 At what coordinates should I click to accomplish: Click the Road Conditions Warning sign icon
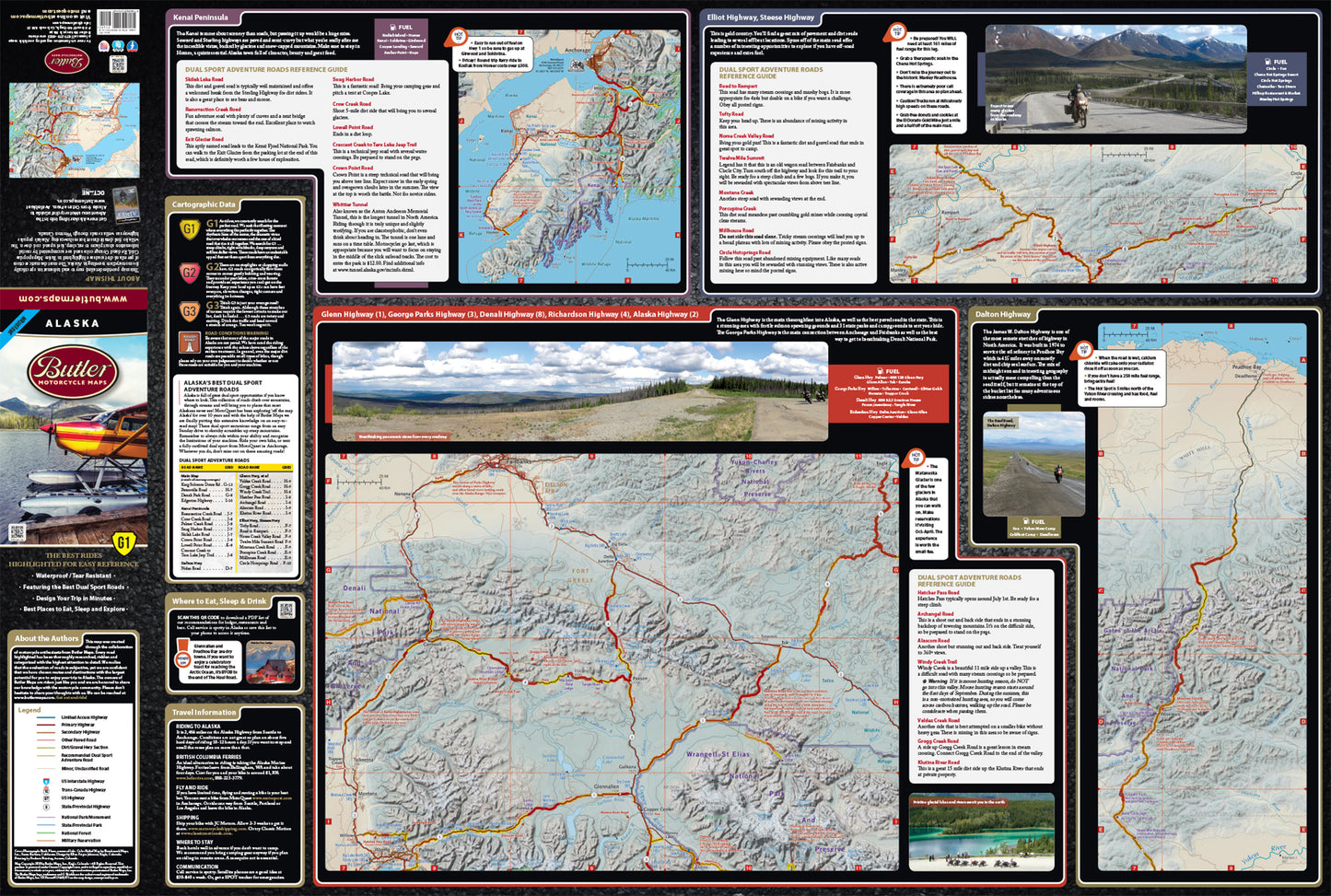(189, 343)
